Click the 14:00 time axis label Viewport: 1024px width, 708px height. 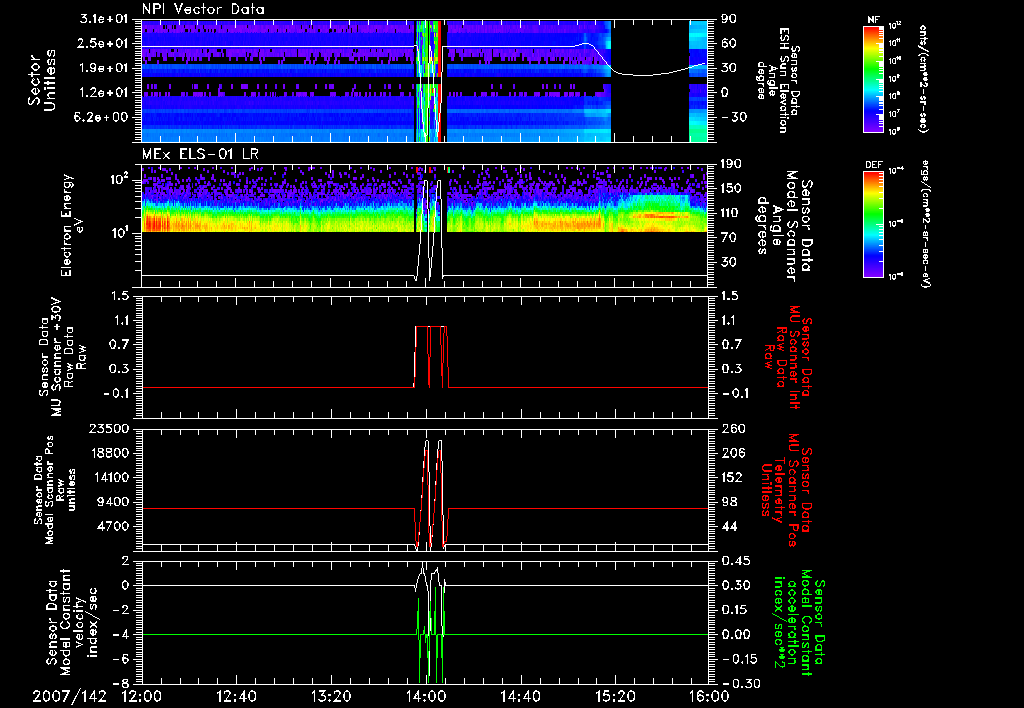[426, 697]
